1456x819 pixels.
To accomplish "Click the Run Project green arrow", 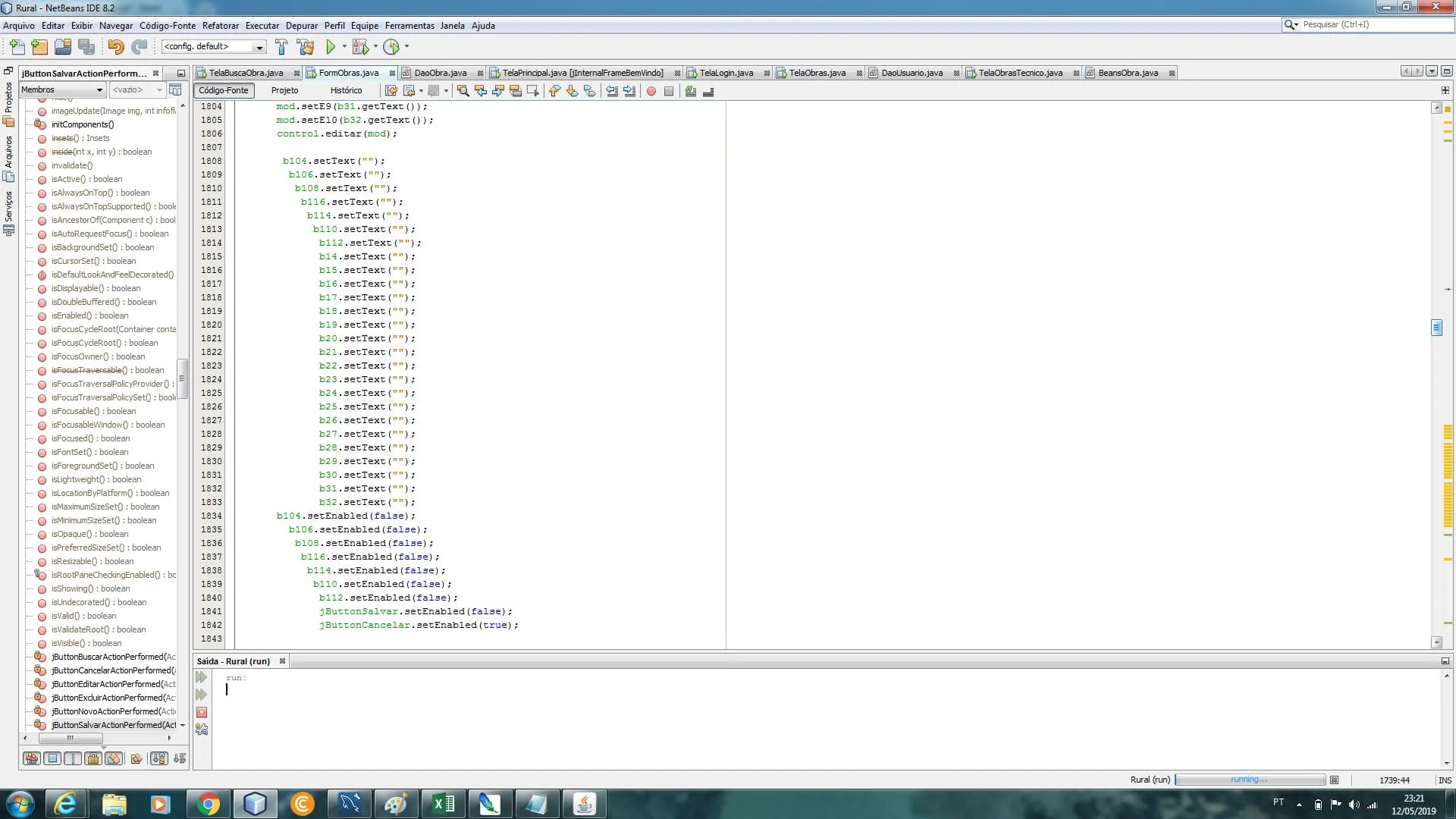I will pyautogui.click(x=331, y=47).
